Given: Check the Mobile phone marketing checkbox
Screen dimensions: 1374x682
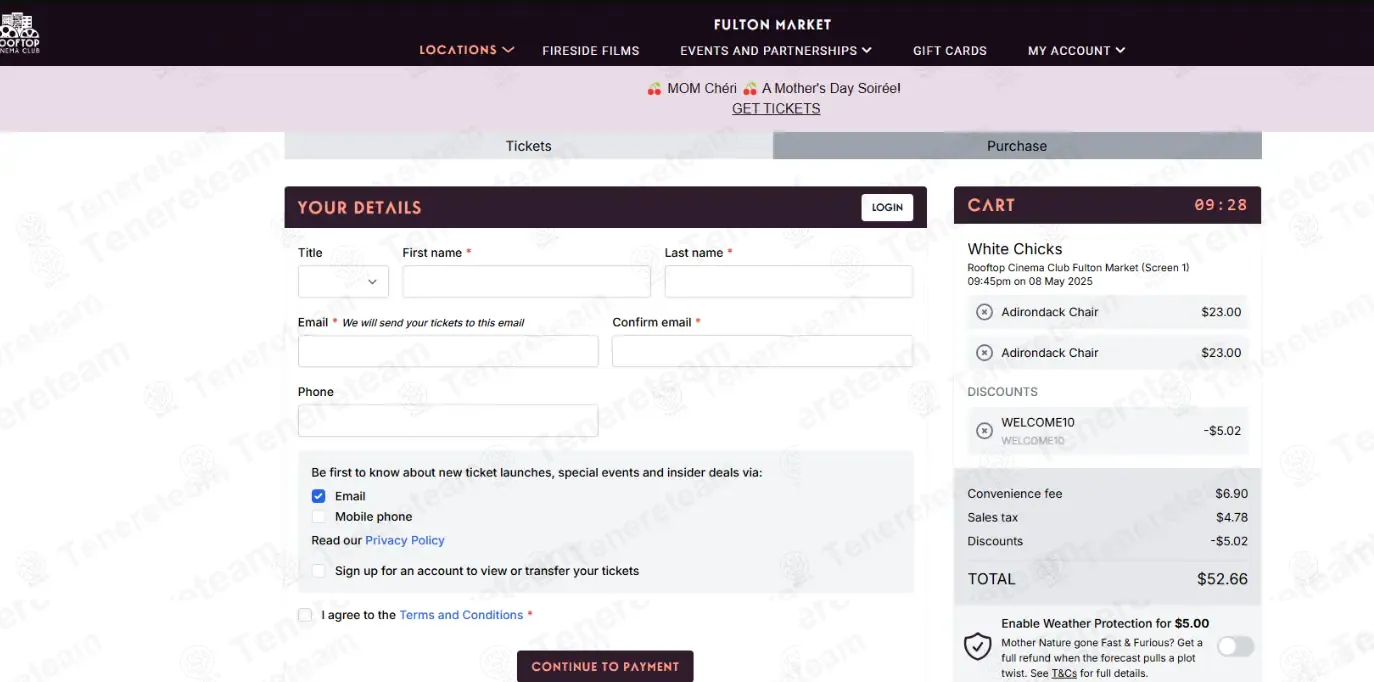Looking at the screenshot, I should pyautogui.click(x=318, y=517).
